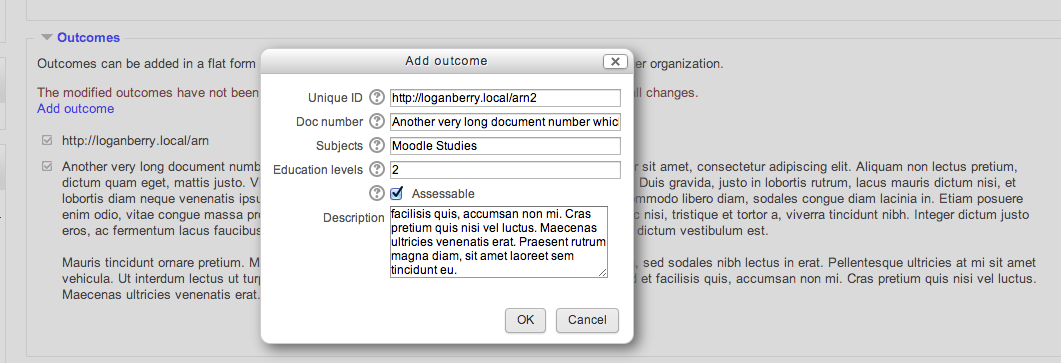
Task: Close the Add outcome dialog
Action: 614,62
